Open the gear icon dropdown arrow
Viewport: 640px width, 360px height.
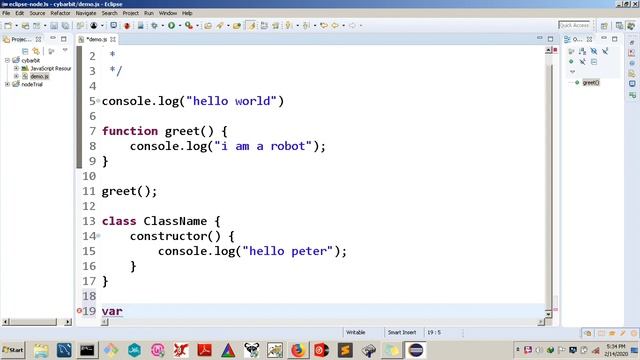(x=162, y=26)
